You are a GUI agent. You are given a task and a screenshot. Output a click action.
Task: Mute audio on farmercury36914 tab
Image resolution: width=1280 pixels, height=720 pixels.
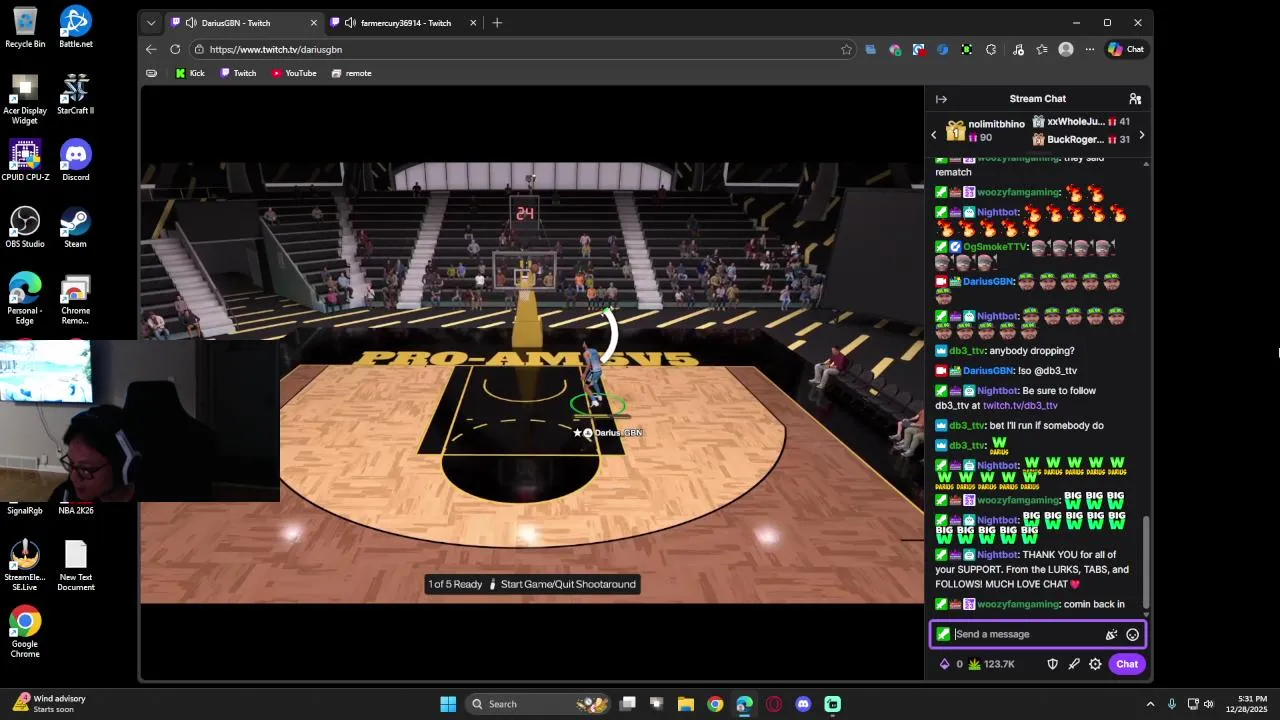[350, 23]
